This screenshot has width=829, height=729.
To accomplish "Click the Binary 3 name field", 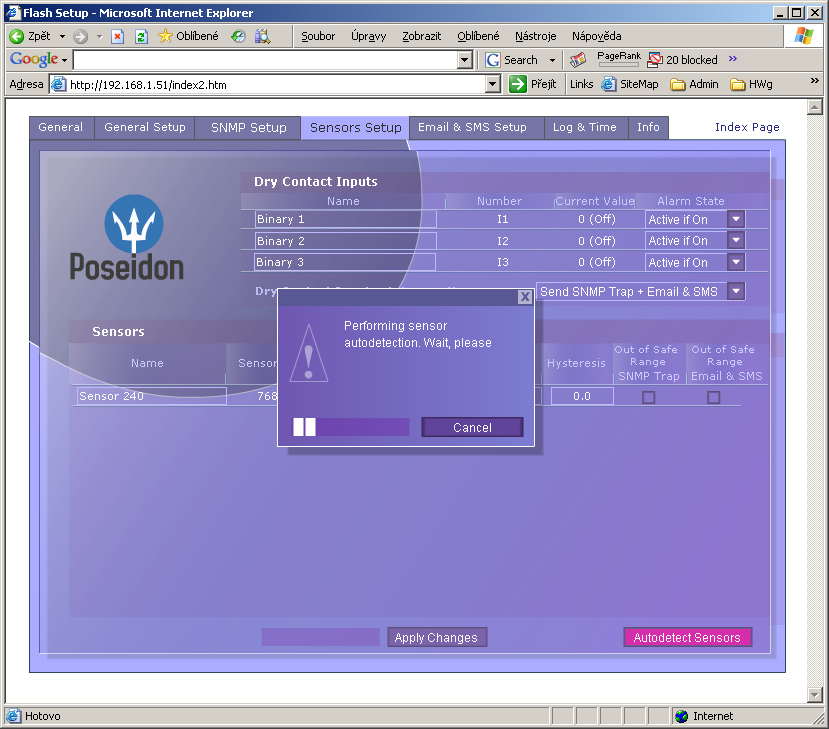I will (345, 262).
